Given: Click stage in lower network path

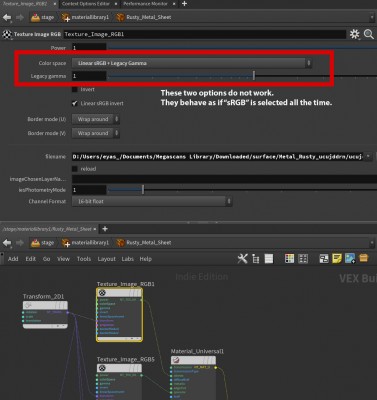Looking at the screenshot, I should tap(42, 243).
